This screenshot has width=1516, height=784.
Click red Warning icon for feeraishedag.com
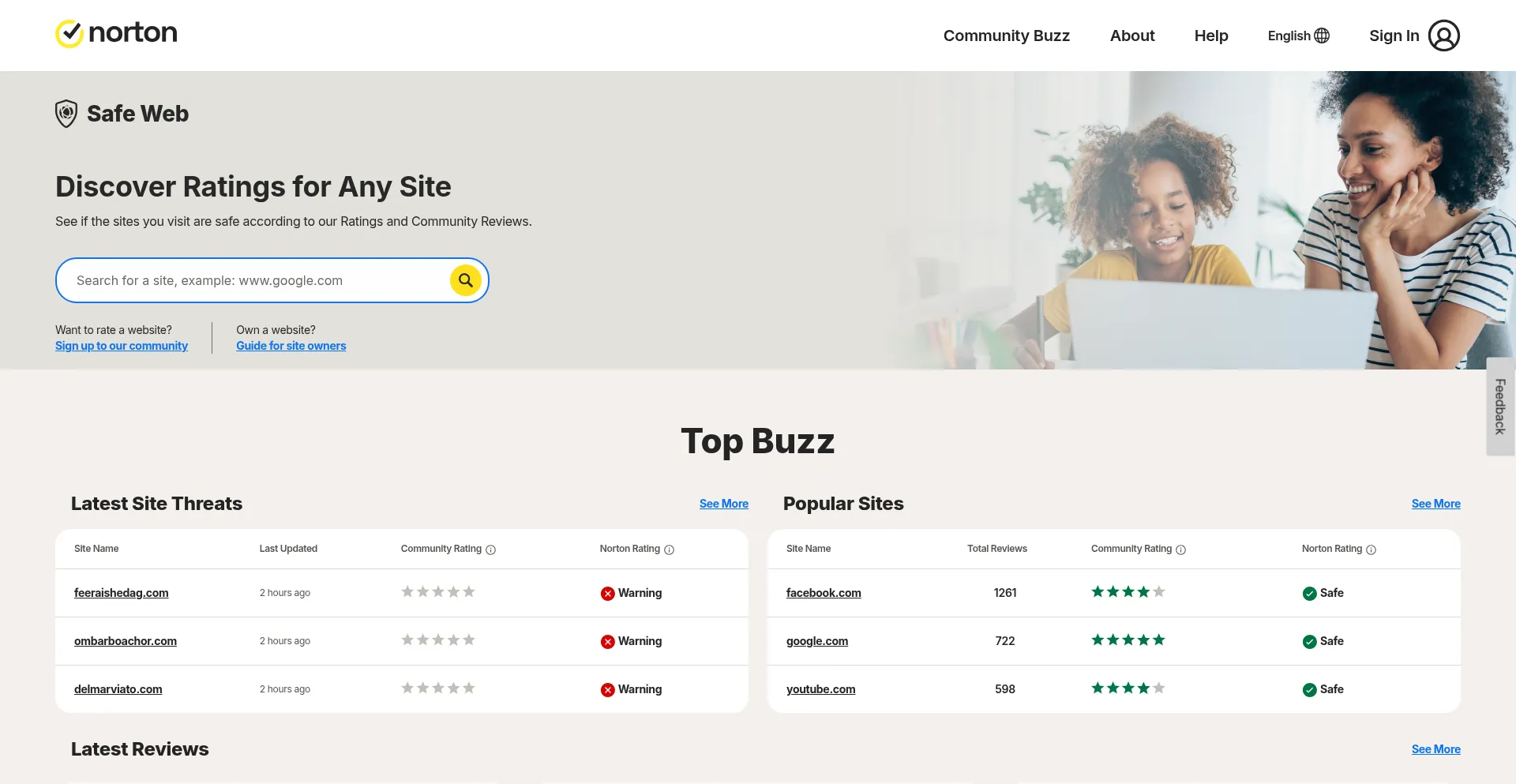[x=607, y=594]
